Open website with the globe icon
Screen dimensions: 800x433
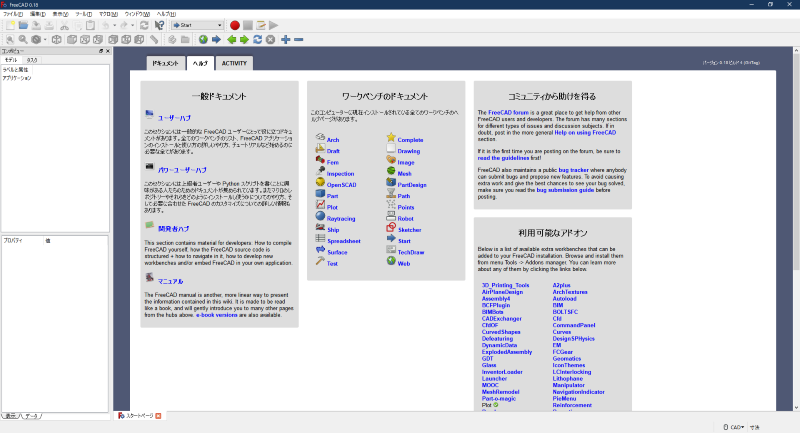(204, 40)
